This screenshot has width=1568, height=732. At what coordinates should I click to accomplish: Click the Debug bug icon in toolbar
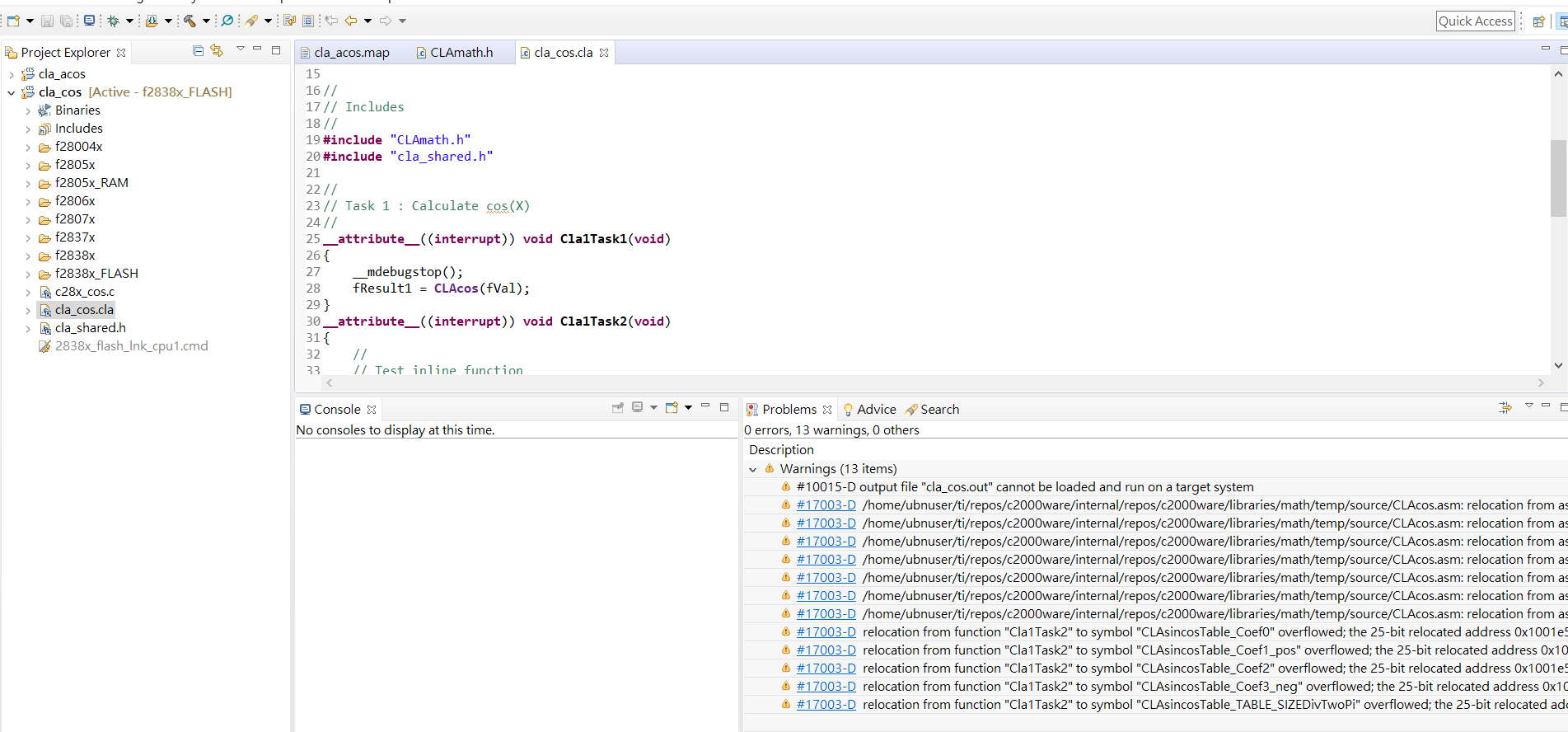(114, 21)
